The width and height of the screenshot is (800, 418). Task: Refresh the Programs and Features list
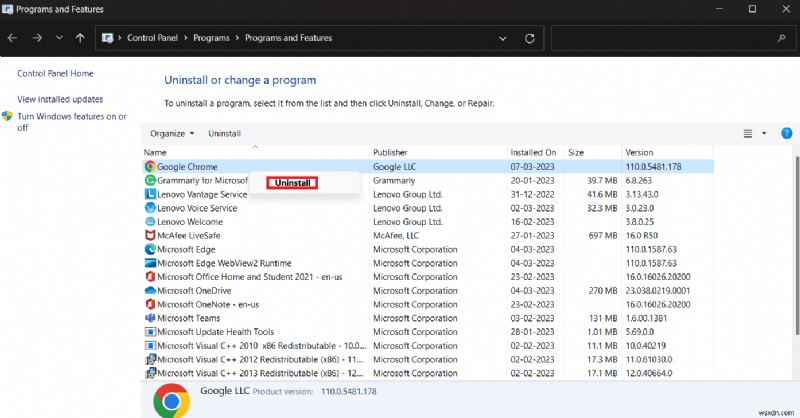(530, 38)
